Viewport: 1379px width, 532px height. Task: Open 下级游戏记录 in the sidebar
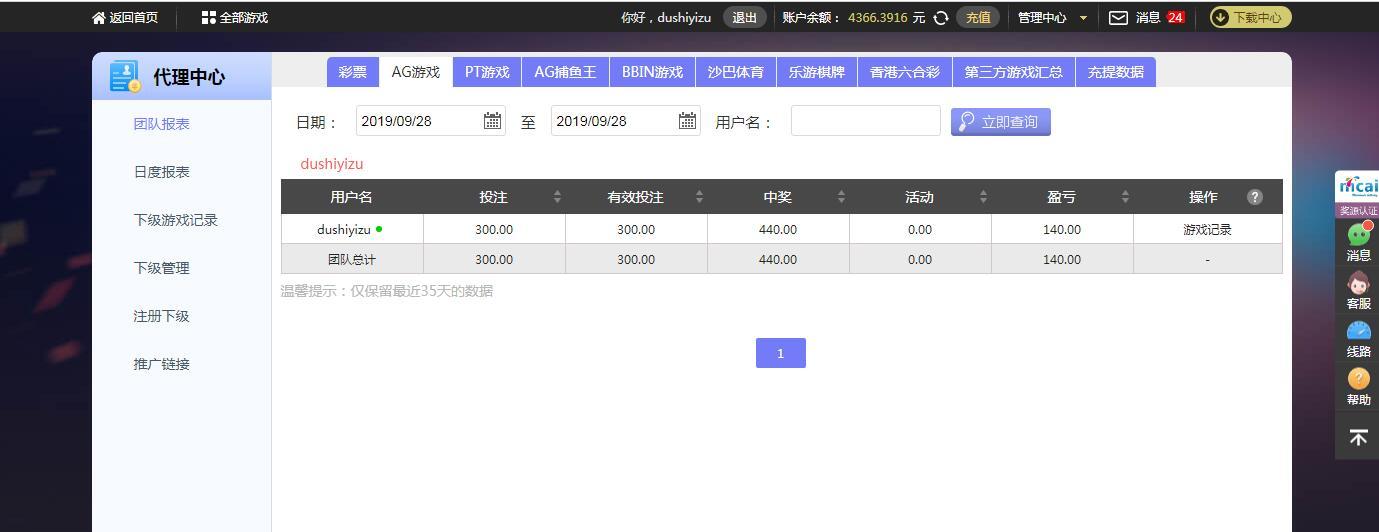pyautogui.click(x=176, y=220)
